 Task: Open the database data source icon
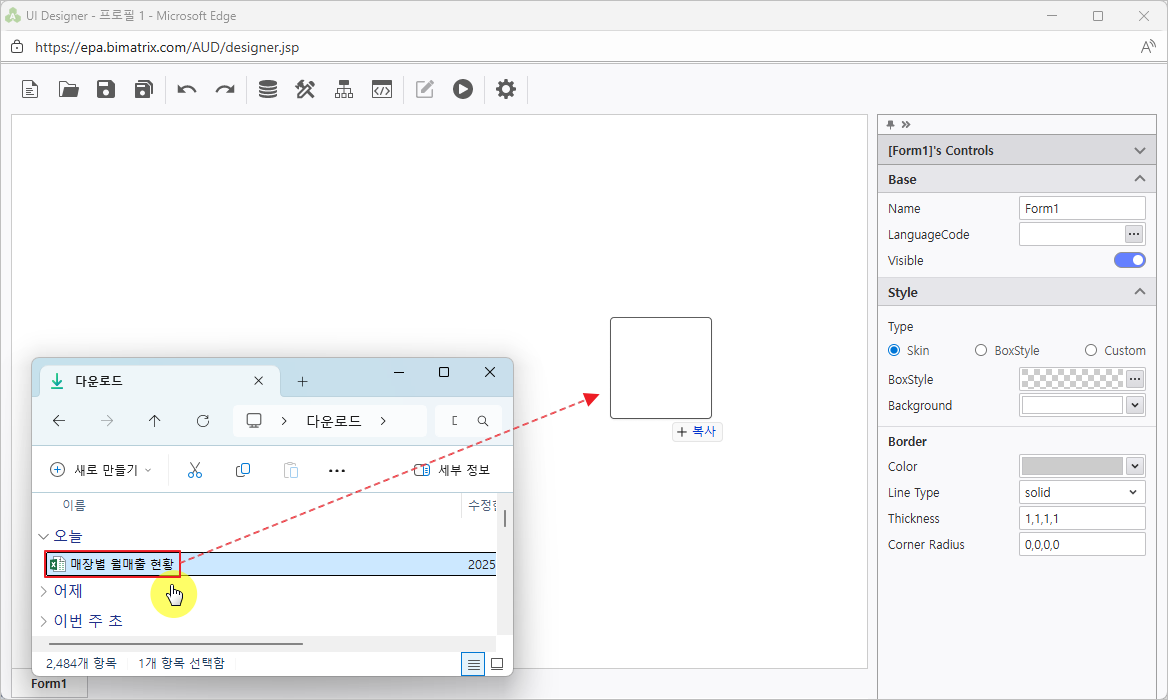click(x=267, y=89)
